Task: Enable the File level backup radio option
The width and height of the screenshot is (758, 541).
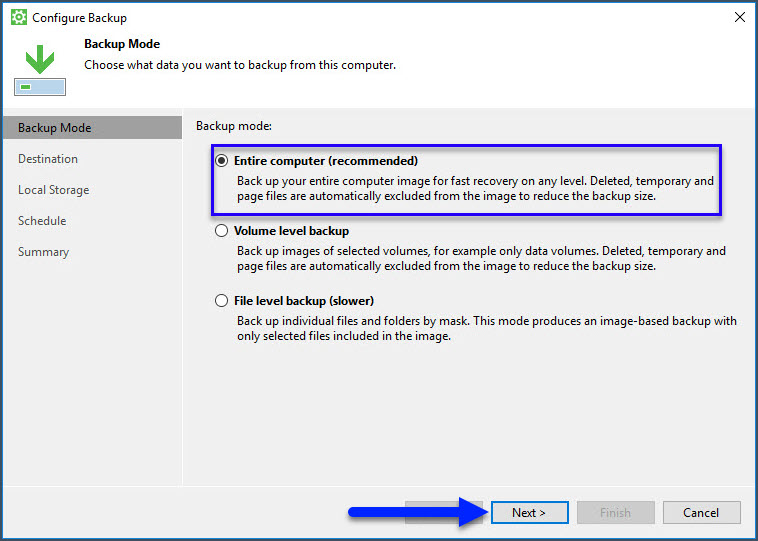Action: (x=222, y=301)
